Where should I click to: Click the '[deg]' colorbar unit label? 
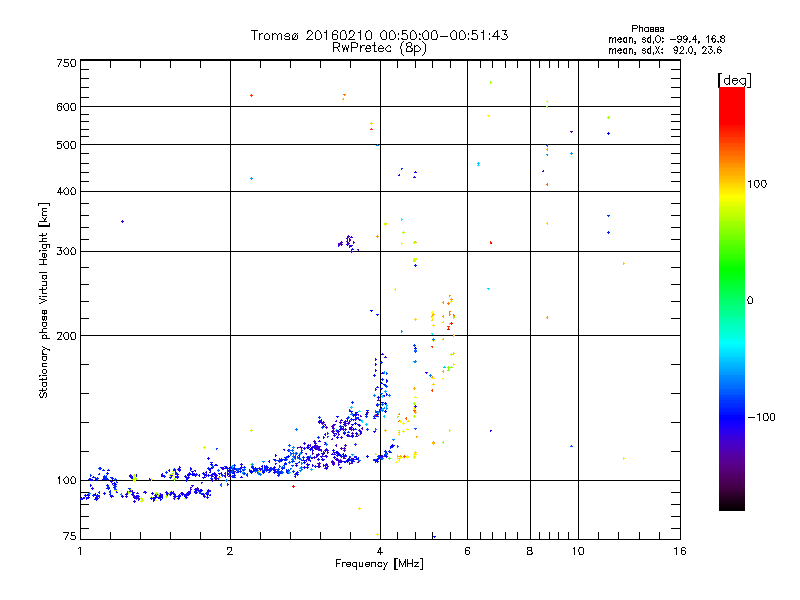pos(734,80)
